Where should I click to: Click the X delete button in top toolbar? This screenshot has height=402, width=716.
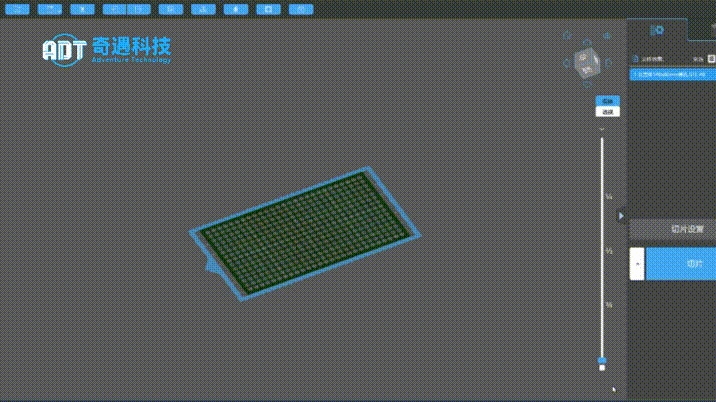click(x=82, y=9)
